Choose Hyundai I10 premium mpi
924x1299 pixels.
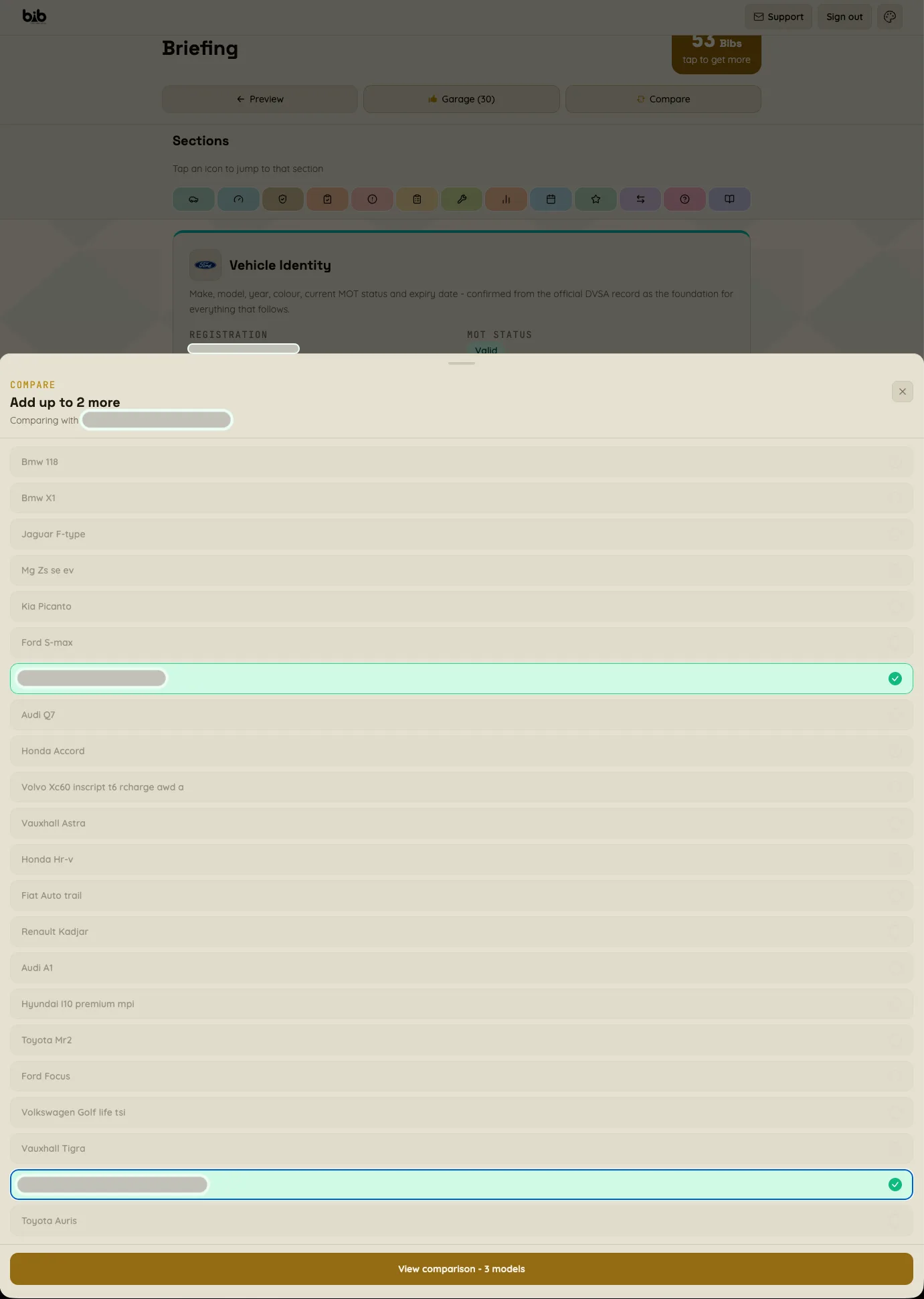click(x=462, y=1004)
